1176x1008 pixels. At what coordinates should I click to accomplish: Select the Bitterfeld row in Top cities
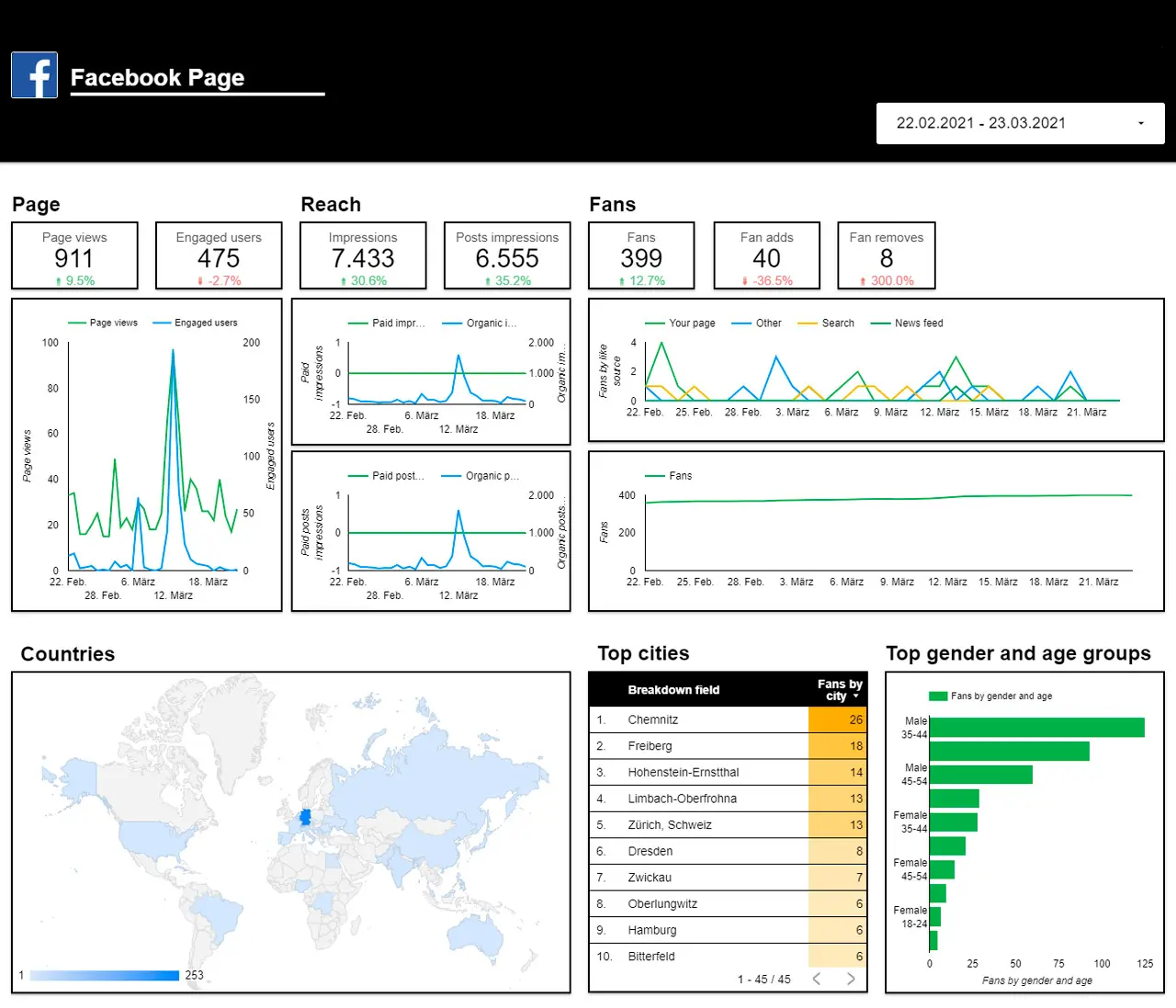coord(728,956)
